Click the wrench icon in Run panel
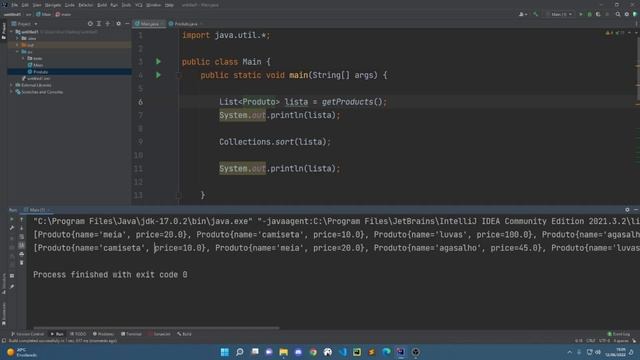Viewport: 640px width, 360px height. (12, 228)
